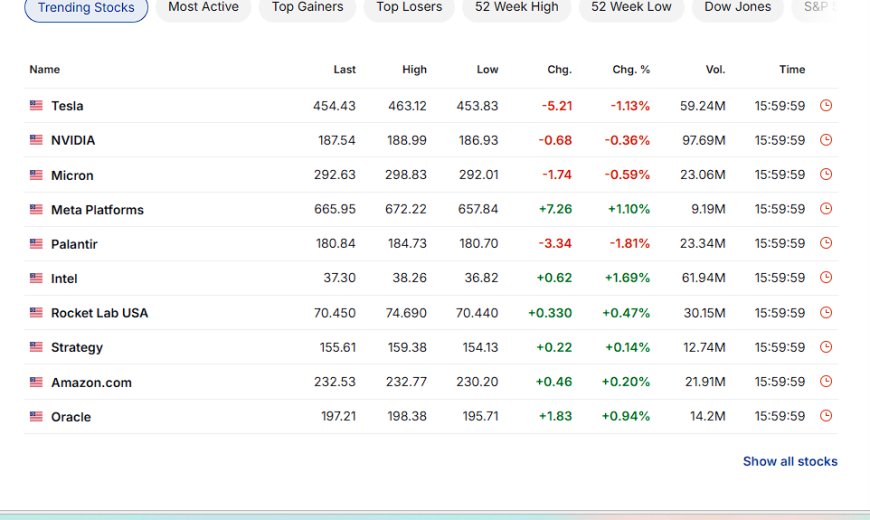
Task: Open the NVIDIA stock link
Action: [73, 140]
